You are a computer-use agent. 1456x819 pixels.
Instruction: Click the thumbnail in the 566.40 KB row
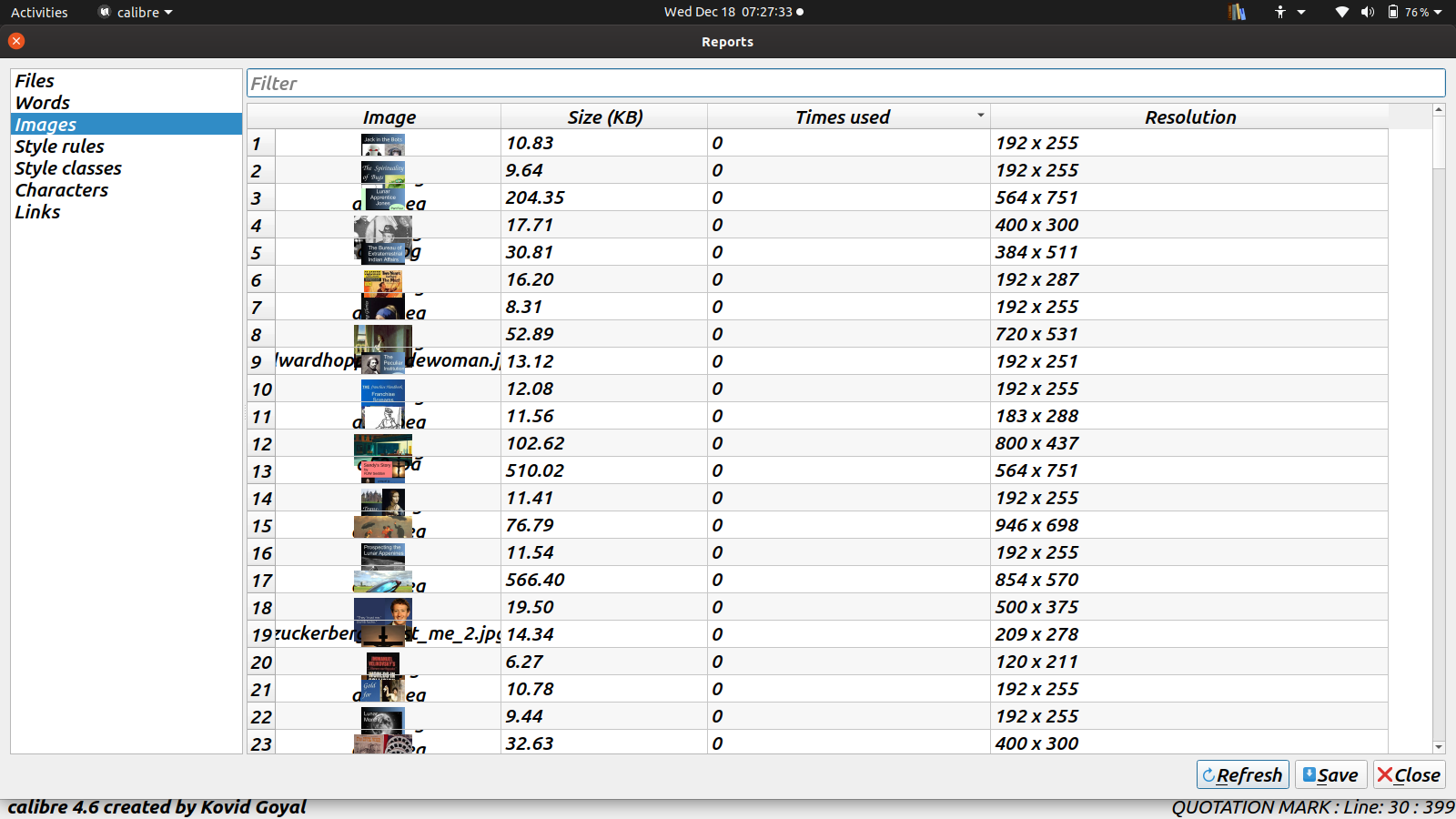tap(383, 580)
